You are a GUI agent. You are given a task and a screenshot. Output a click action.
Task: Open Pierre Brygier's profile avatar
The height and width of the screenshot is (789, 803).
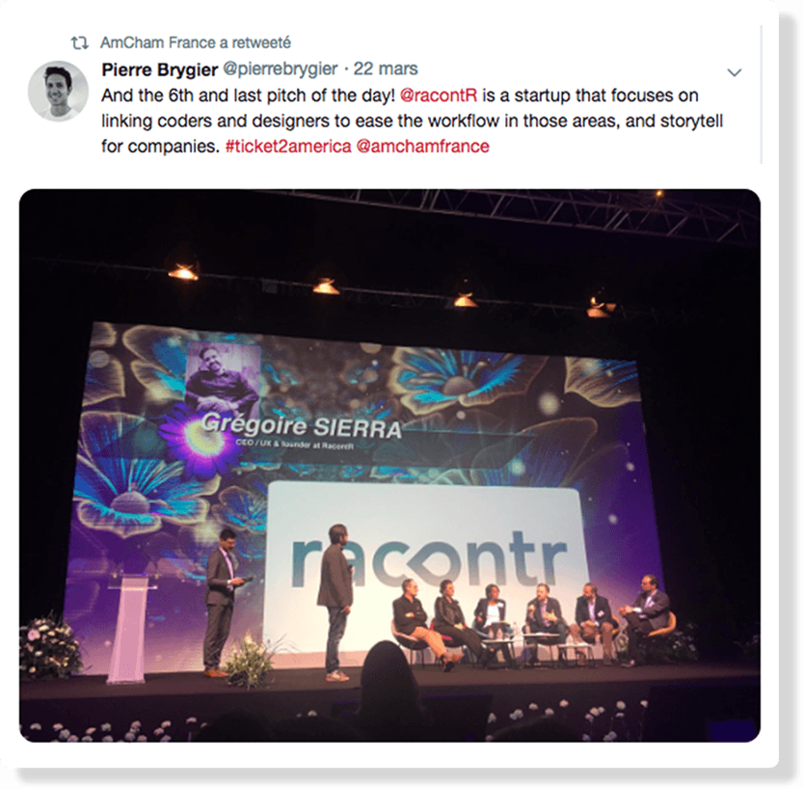click(58, 91)
